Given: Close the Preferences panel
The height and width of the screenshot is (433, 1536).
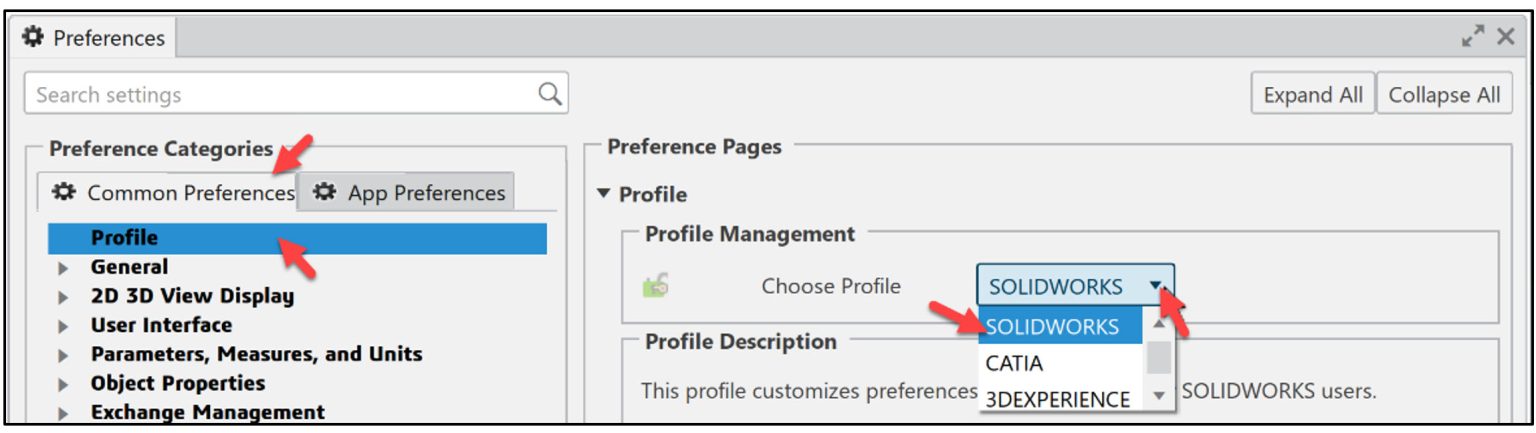Looking at the screenshot, I should pos(1505,37).
